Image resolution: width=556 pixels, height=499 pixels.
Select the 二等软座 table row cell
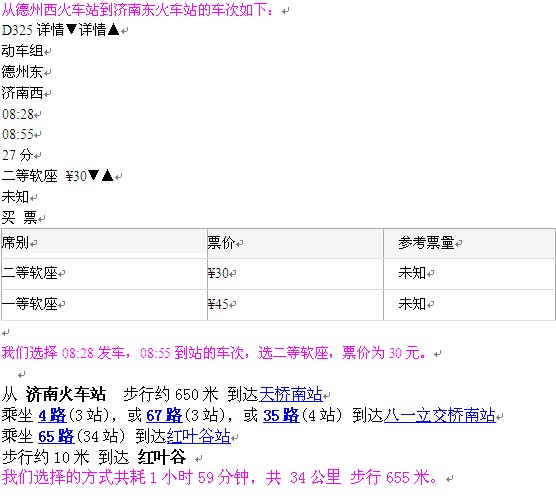(x=104, y=273)
